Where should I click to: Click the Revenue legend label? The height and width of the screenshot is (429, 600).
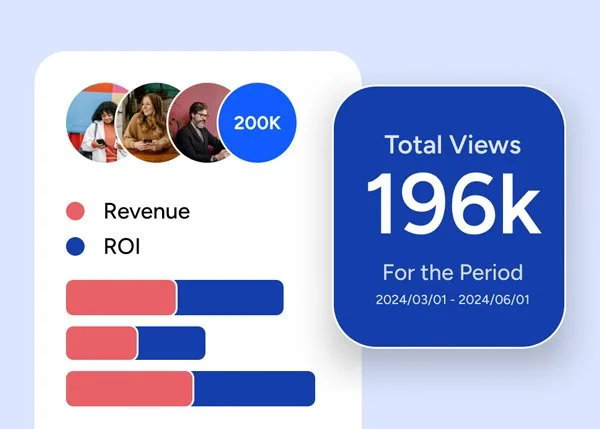[147, 211]
